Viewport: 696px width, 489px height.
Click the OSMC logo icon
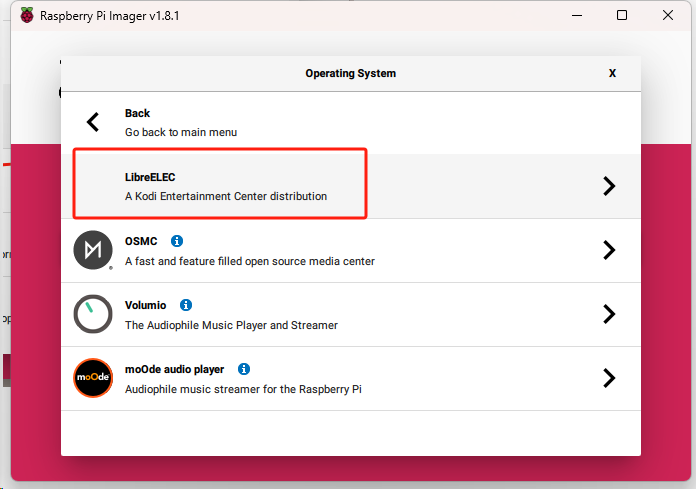point(93,250)
